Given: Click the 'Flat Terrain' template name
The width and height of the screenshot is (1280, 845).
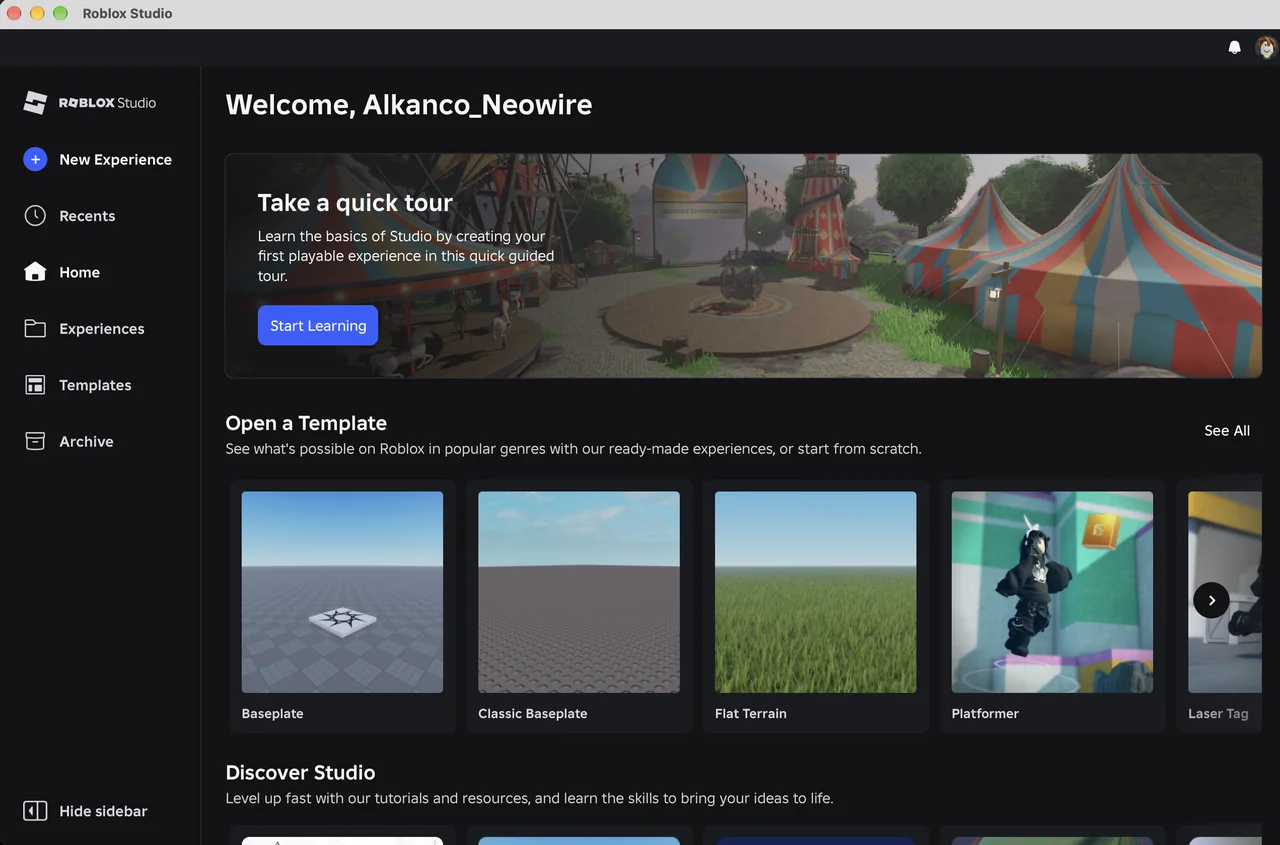Looking at the screenshot, I should click(751, 714).
